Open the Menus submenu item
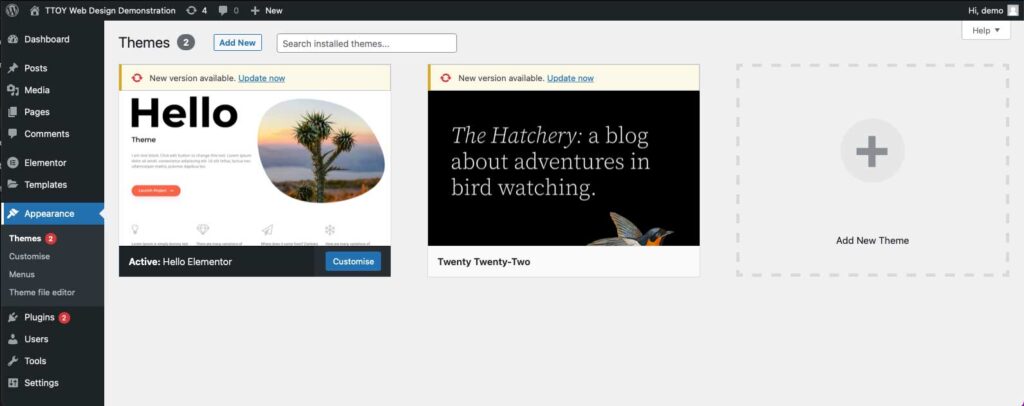The image size is (1024, 406). [22, 274]
